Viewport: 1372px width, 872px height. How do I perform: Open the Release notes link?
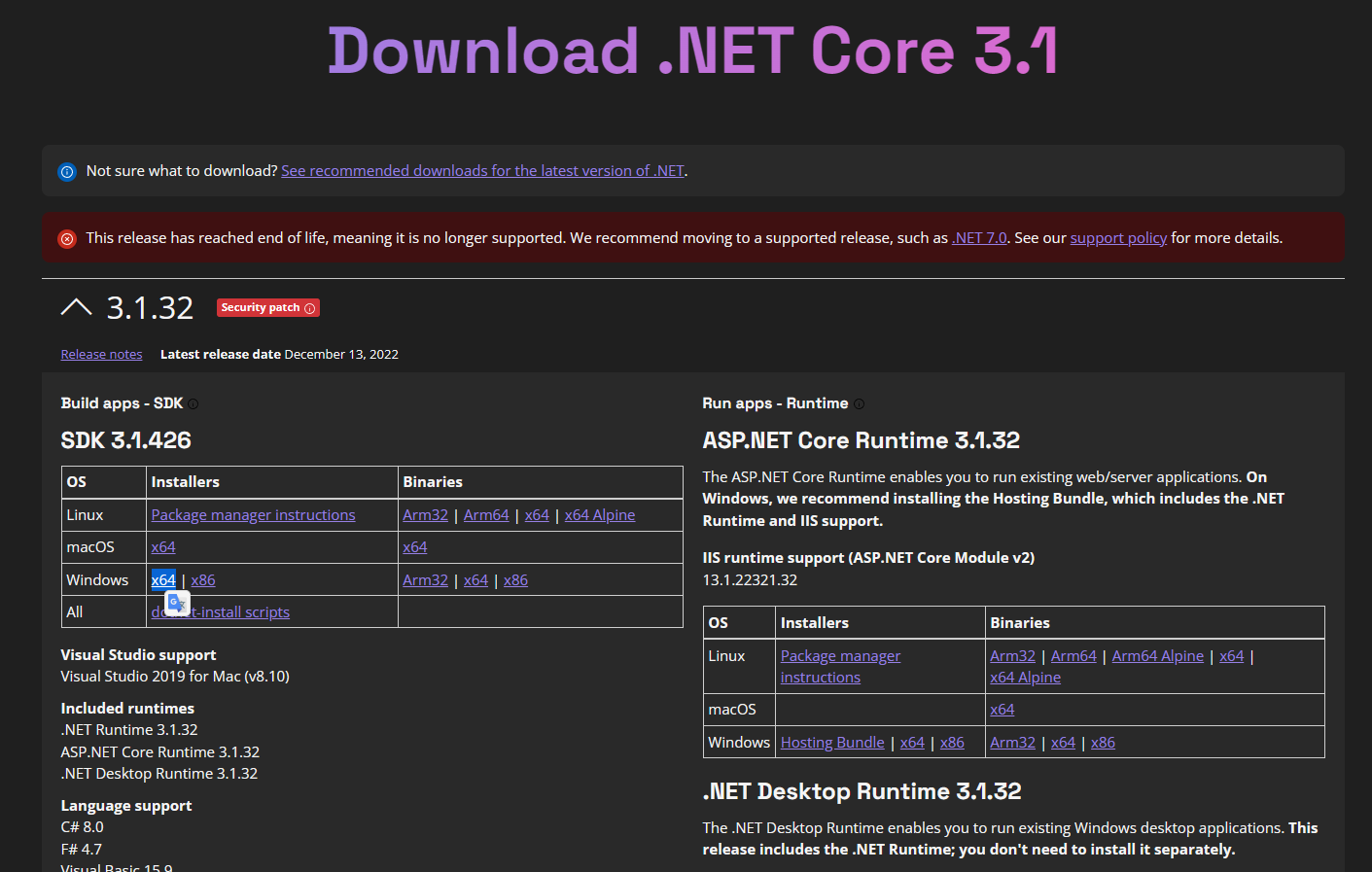(101, 355)
